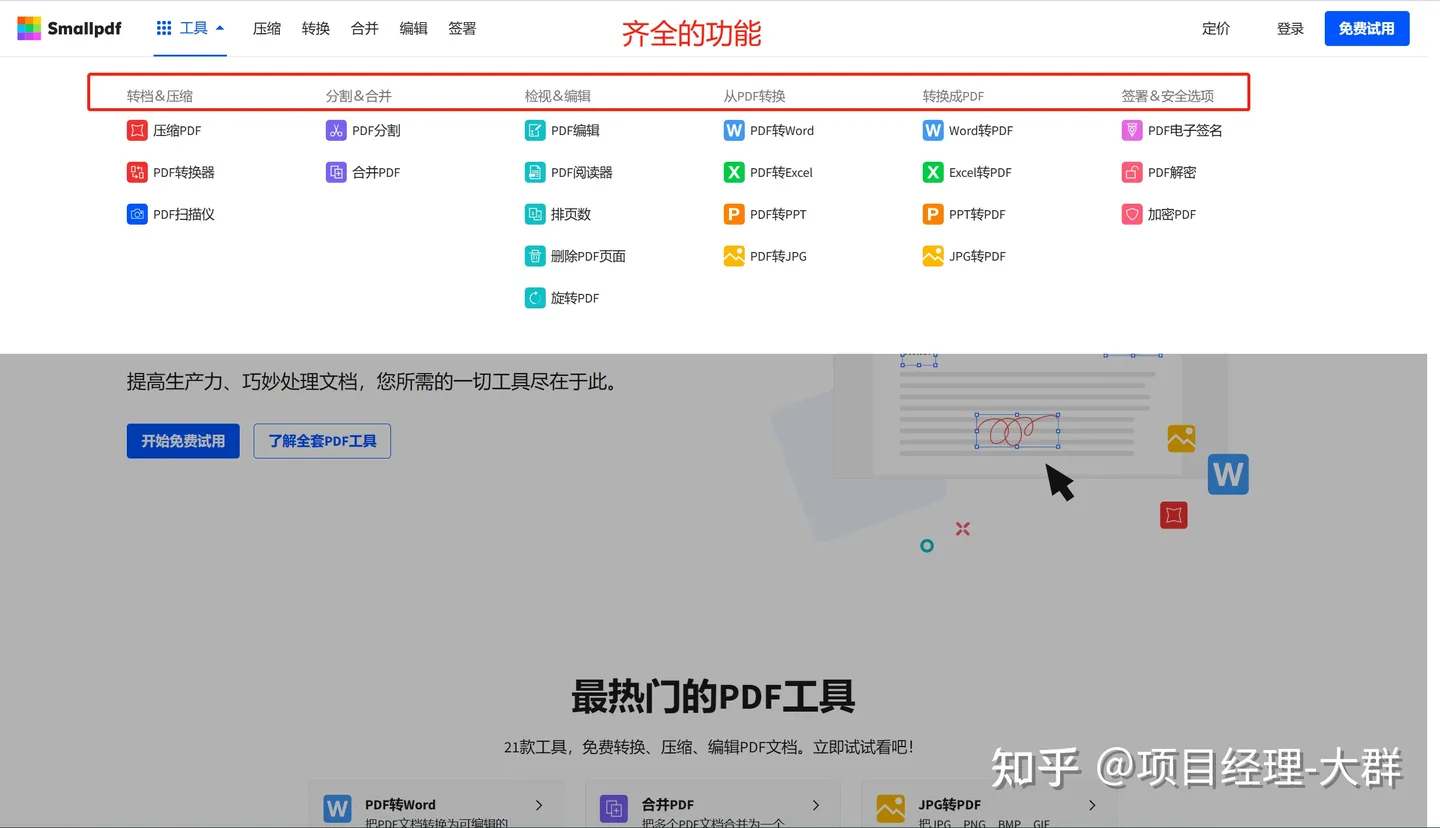
Task: Open the 合并 nav item
Action: tap(365, 29)
